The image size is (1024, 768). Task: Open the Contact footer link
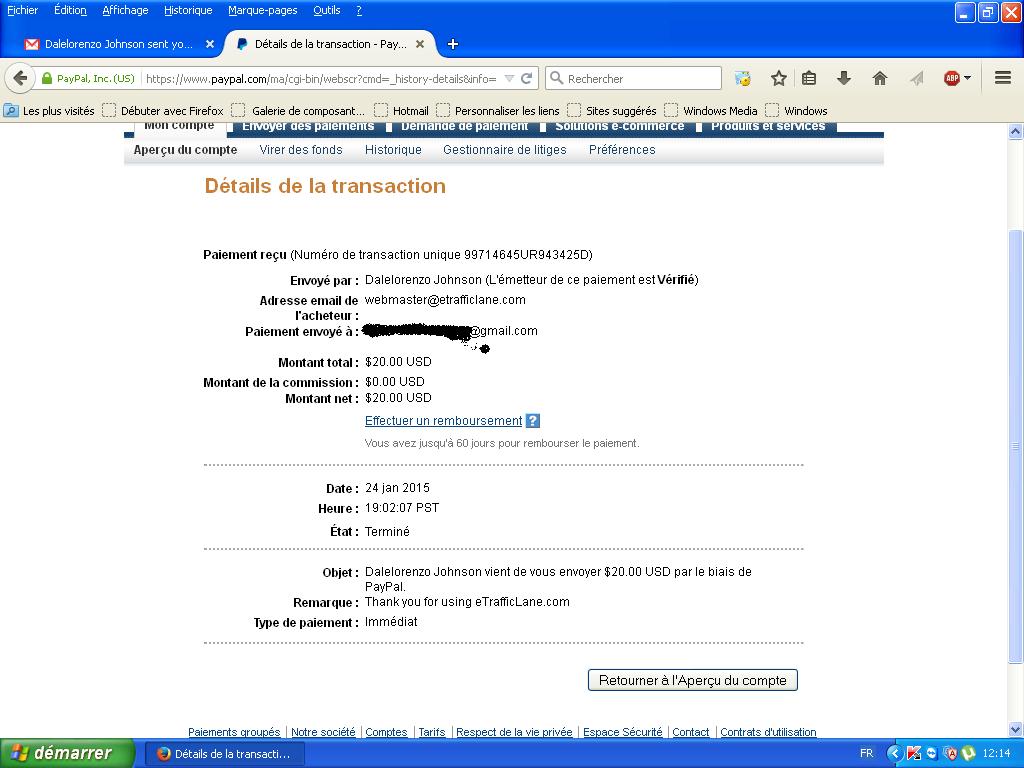coord(691,732)
